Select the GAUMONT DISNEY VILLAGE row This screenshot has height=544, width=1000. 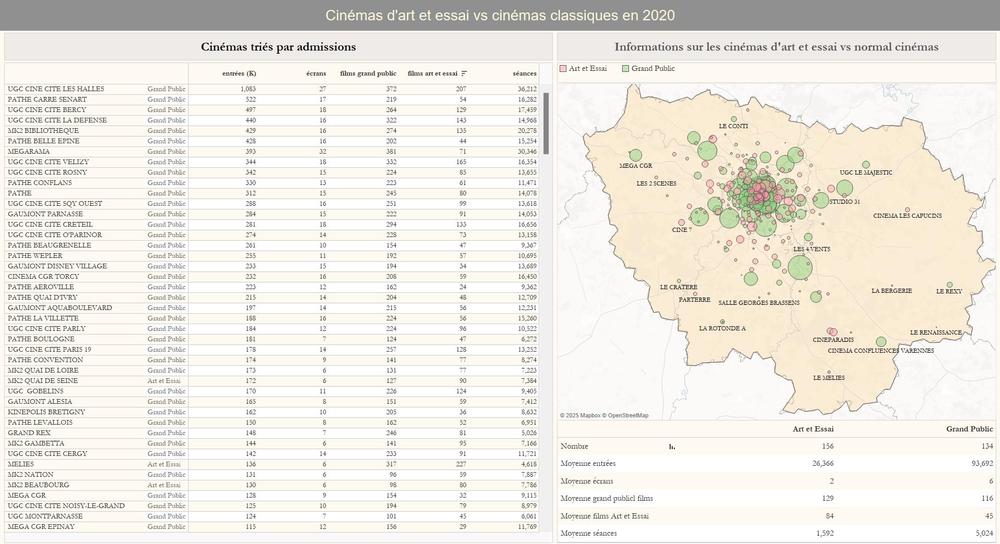point(272,266)
